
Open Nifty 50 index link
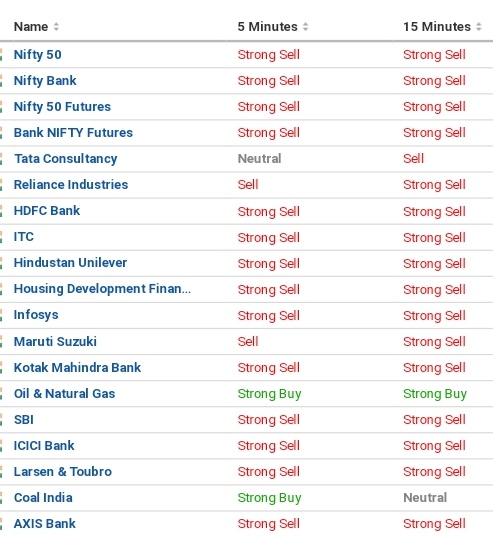click(38, 54)
